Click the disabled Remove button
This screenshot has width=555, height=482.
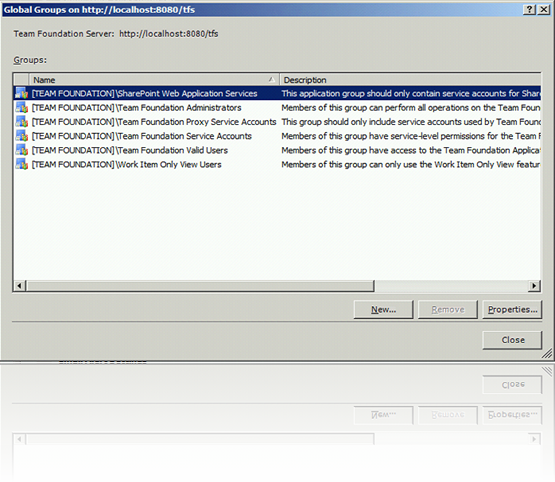[x=448, y=310]
